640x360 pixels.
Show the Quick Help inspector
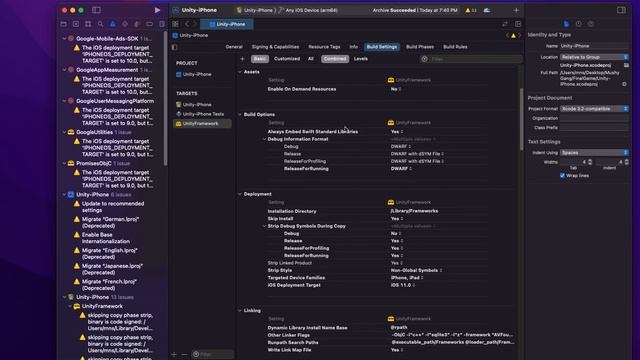coord(591,24)
